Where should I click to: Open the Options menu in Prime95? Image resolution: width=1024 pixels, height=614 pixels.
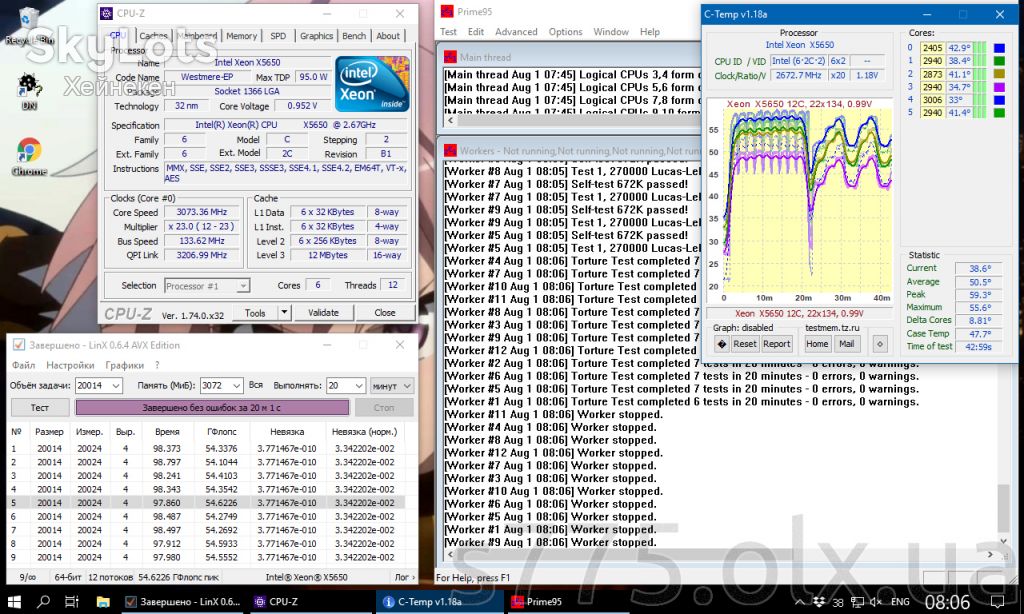(565, 32)
